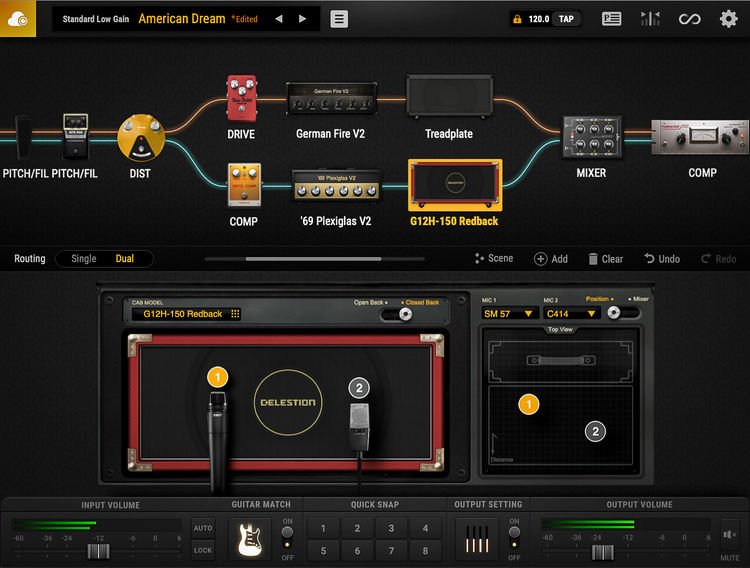Select the red DRIVE pedal
Viewport: 750px width, 568px height.
click(241, 98)
